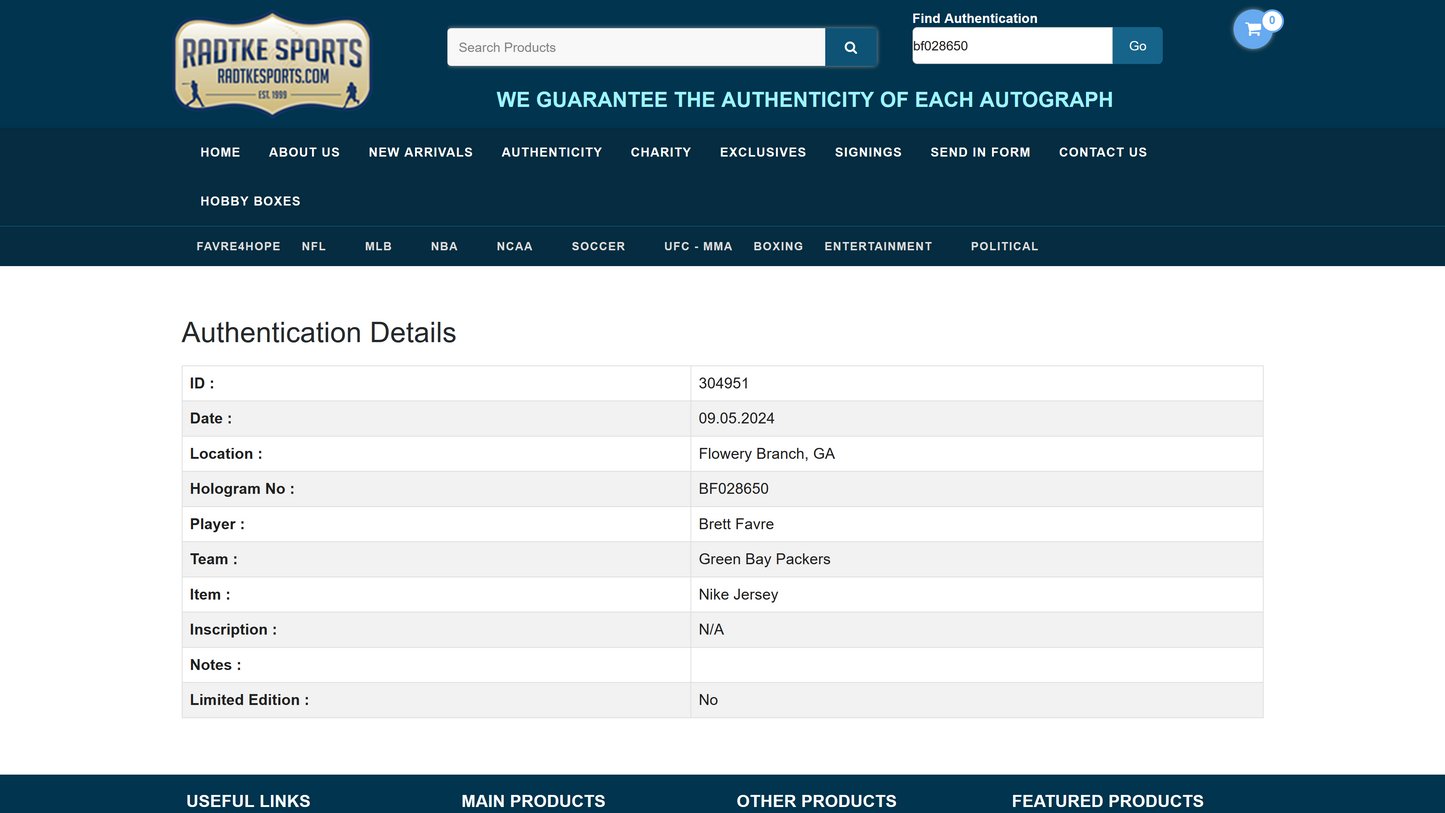Image resolution: width=1445 pixels, height=813 pixels.
Task: Click the inscription value N/A
Action: pos(711,629)
